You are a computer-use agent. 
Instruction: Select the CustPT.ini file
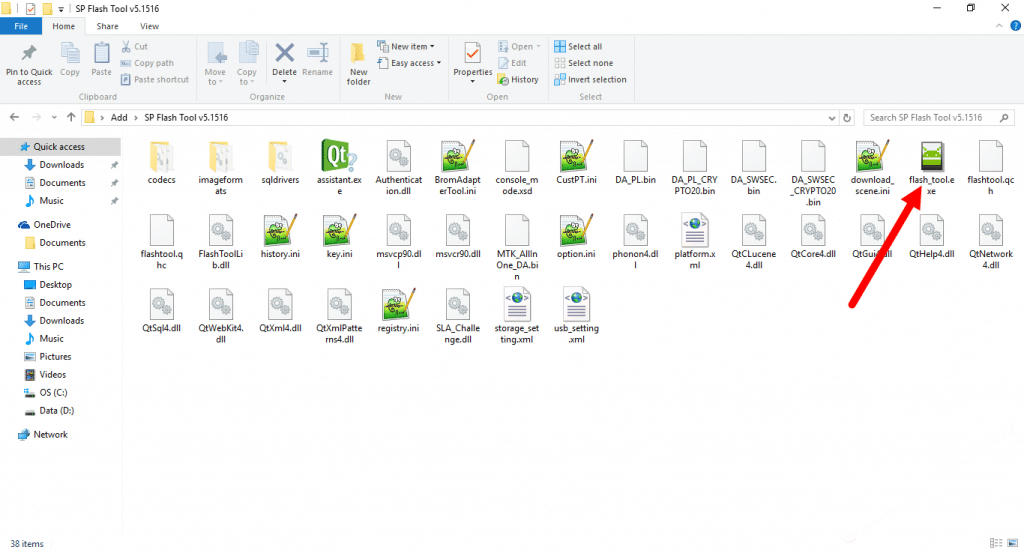pyautogui.click(x=576, y=157)
